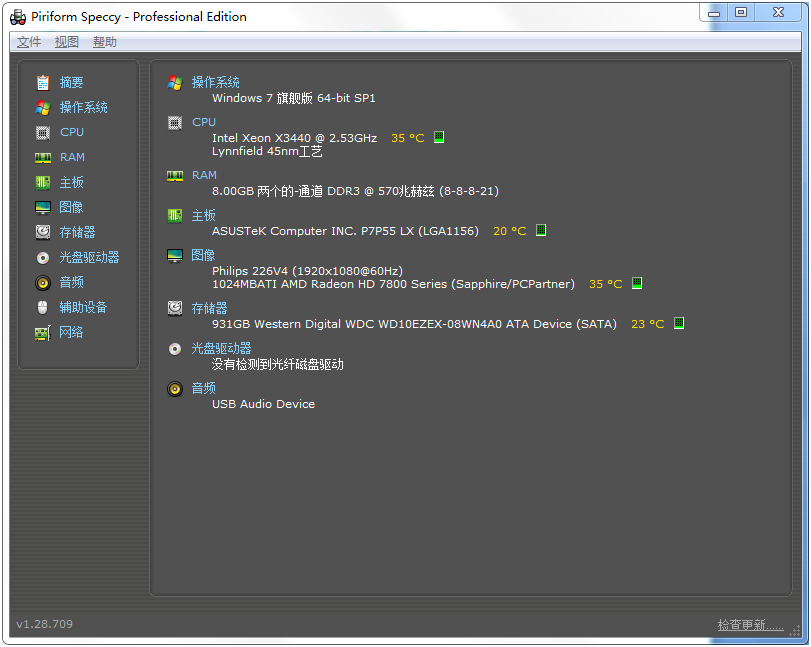Click the green motherboard temperature indicator icon
The height and width of the screenshot is (647, 811).
[x=540, y=230]
